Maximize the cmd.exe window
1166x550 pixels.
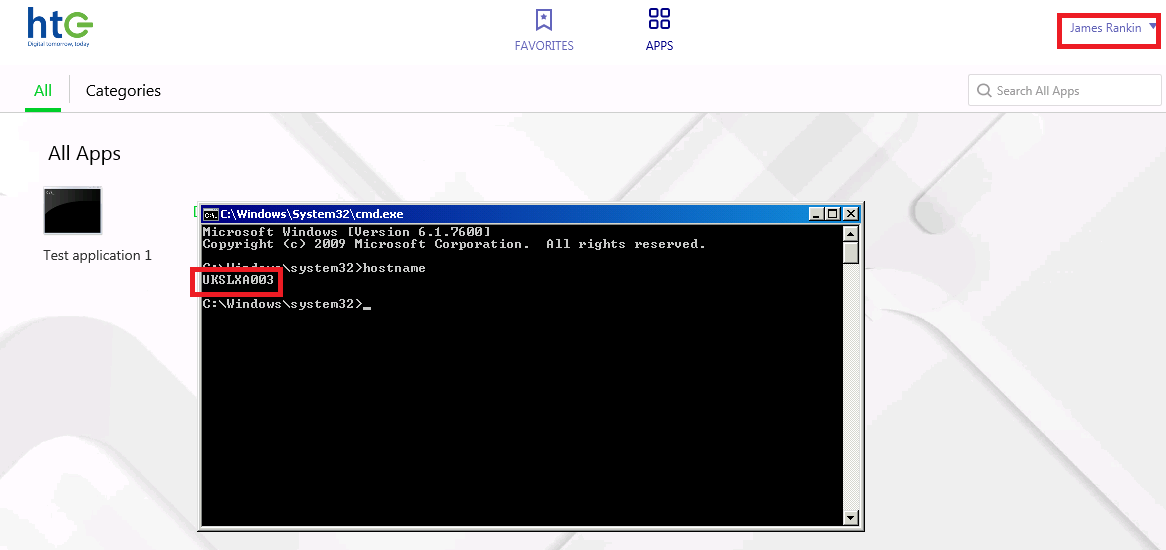pos(833,214)
